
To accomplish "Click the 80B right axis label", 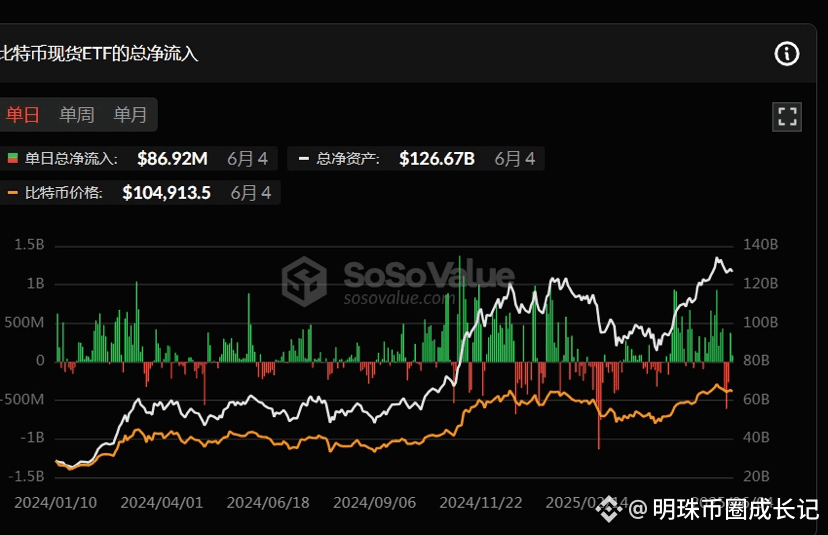I will (756, 361).
